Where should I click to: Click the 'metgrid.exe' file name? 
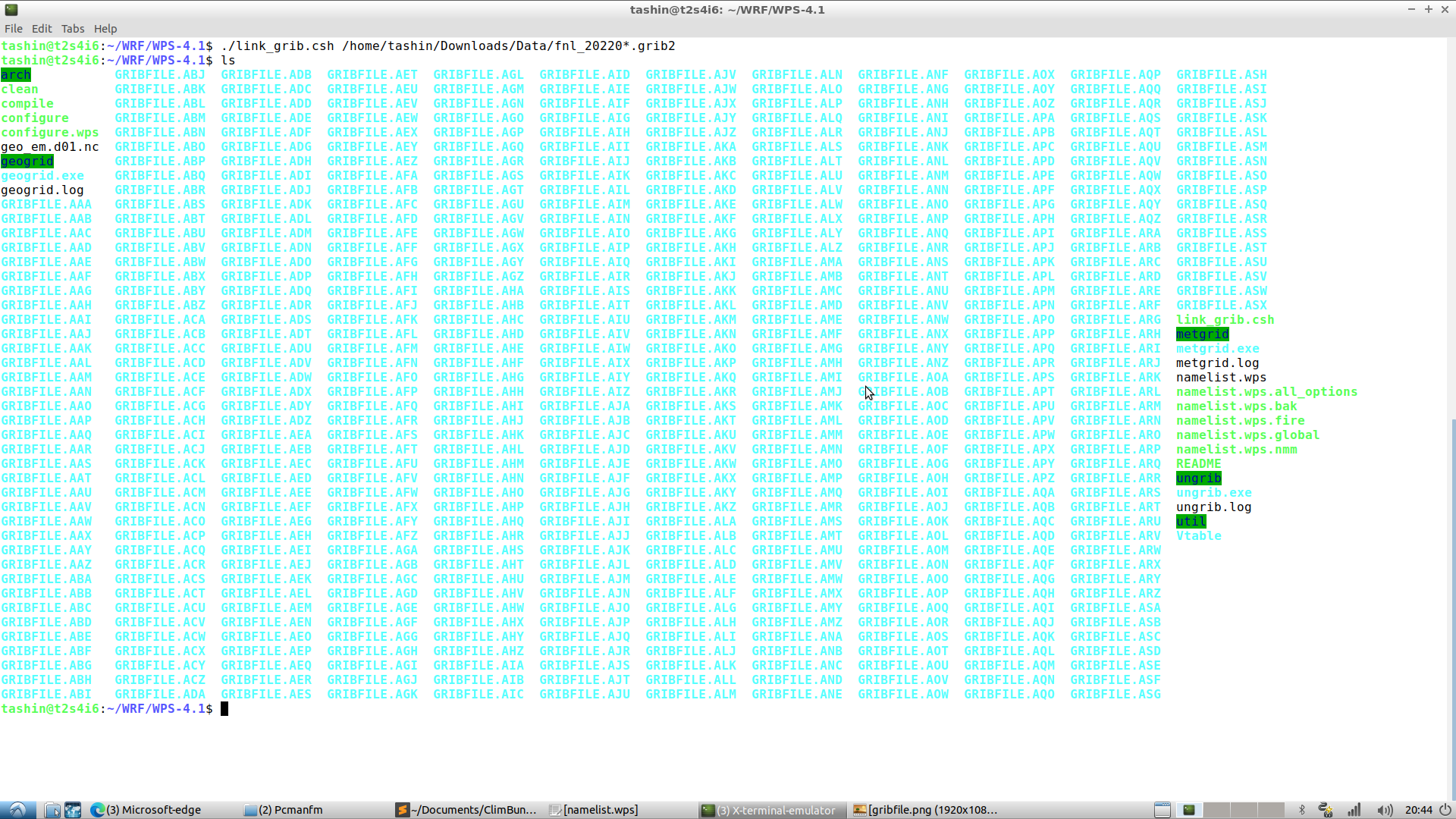(1218, 348)
